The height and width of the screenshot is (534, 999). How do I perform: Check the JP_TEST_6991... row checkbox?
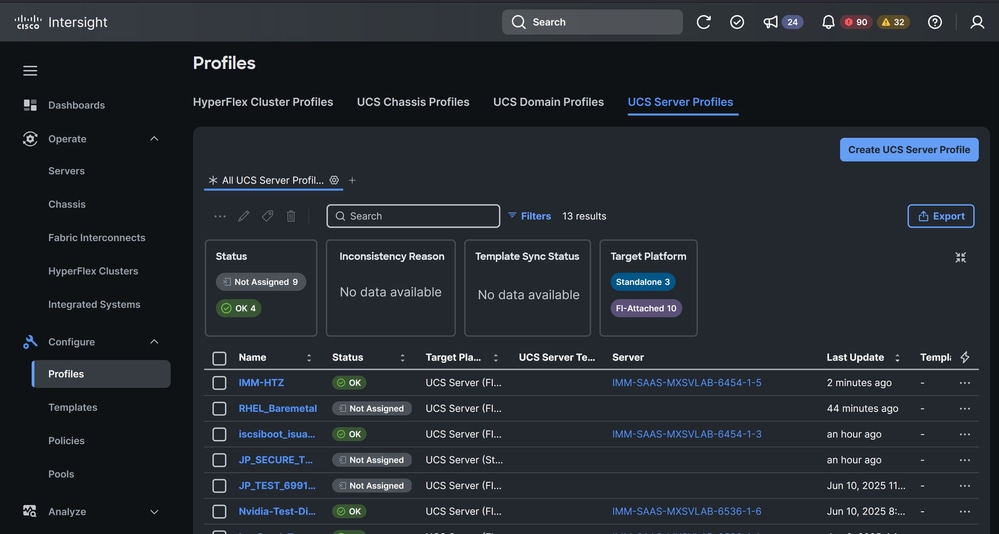tap(219, 486)
